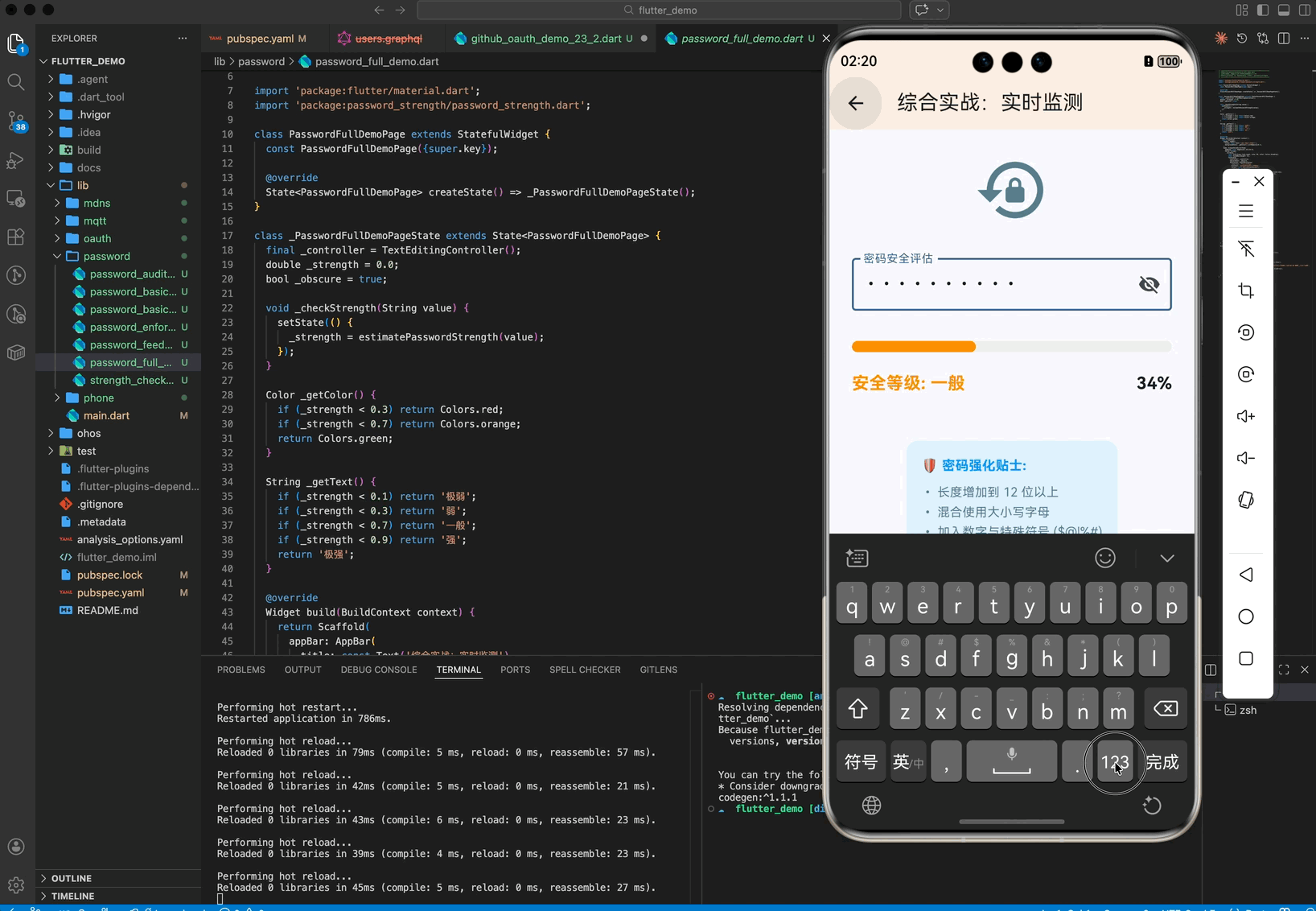Screen dimensions: 1316x911
Task: Click emulator volume down icon
Action: [1246, 458]
